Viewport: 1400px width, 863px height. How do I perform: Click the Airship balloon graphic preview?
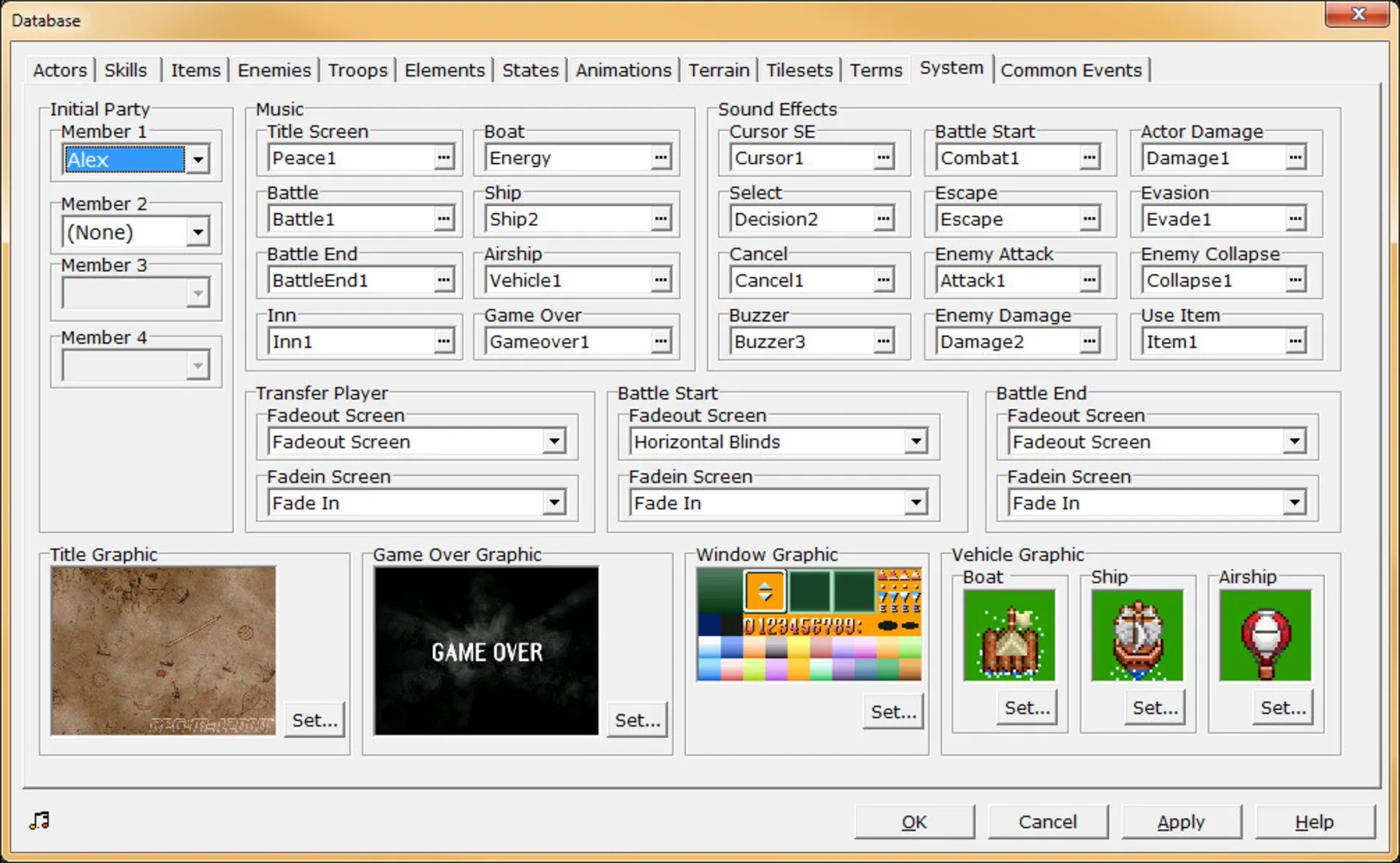click(1265, 635)
